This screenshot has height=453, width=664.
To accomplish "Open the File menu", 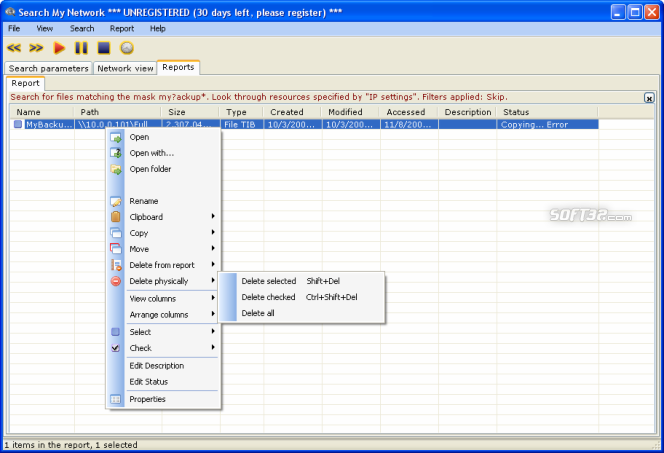I will (x=14, y=28).
